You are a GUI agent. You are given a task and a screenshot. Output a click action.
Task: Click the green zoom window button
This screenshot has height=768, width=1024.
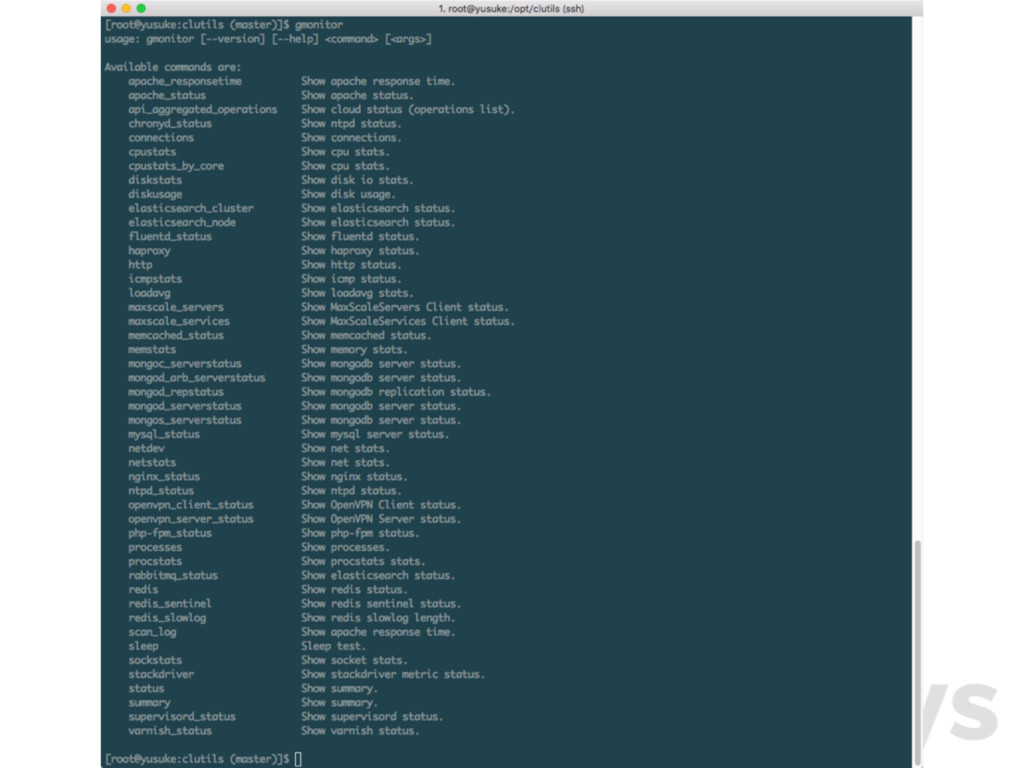point(141,8)
